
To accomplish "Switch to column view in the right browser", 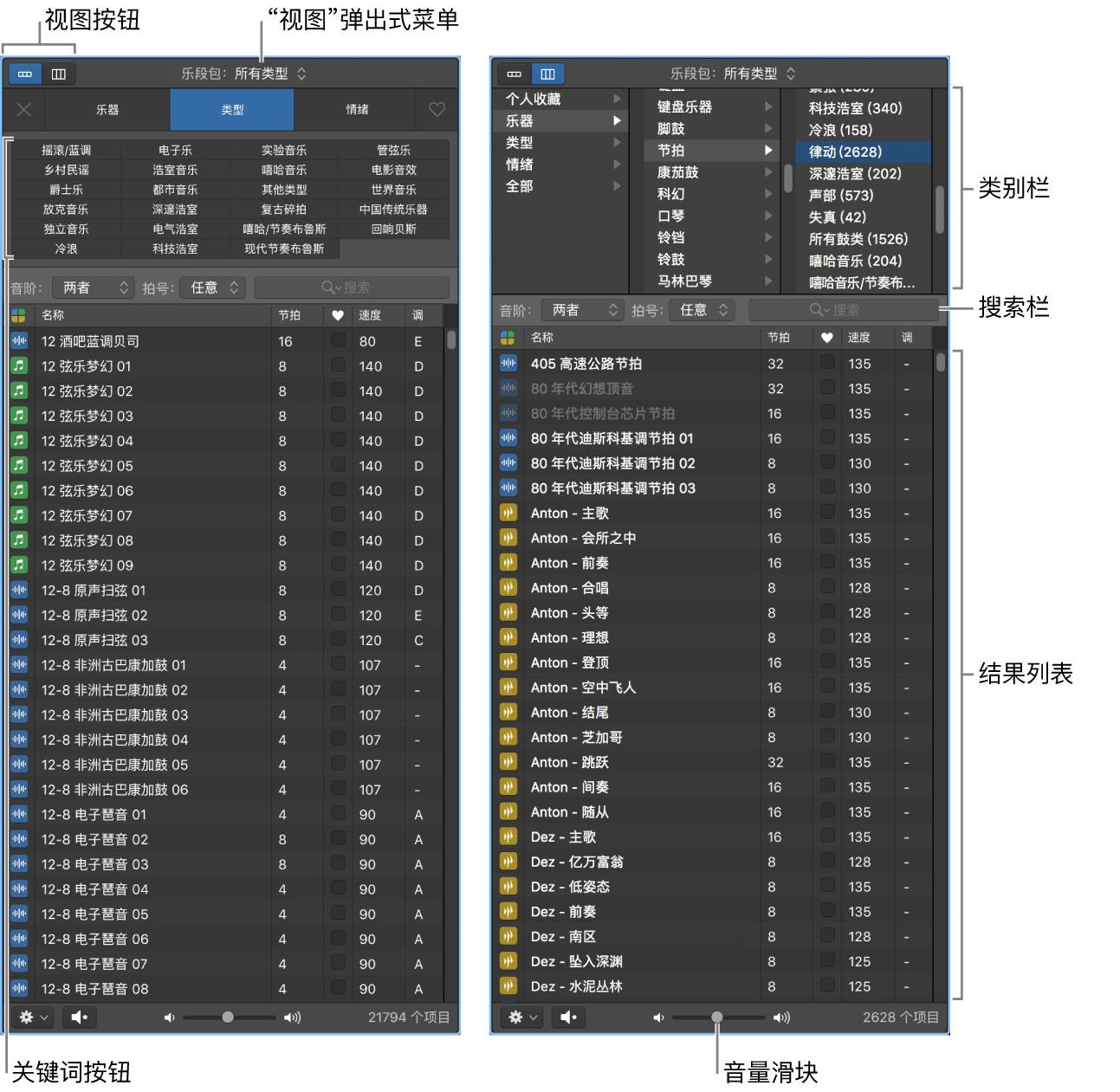I will (547, 74).
